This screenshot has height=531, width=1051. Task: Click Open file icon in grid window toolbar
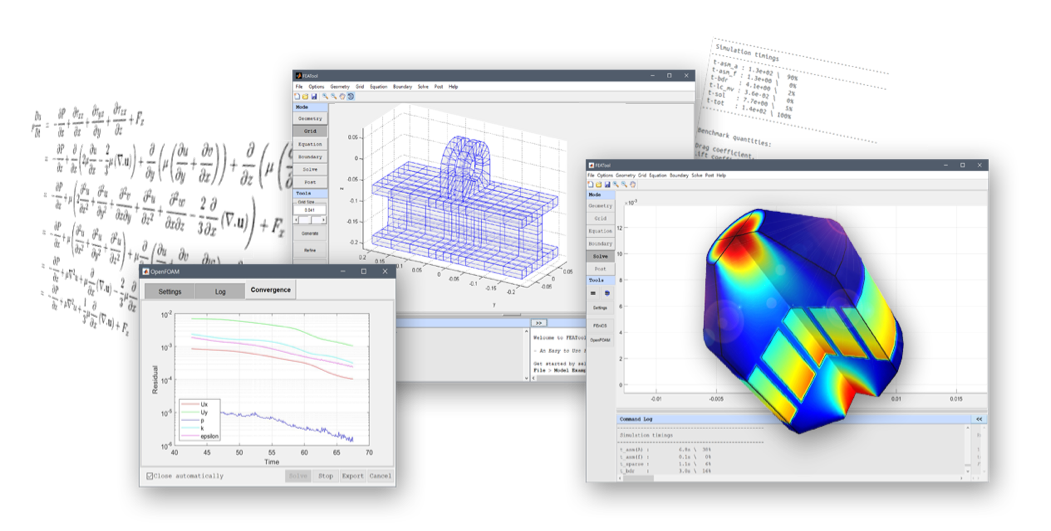(305, 97)
